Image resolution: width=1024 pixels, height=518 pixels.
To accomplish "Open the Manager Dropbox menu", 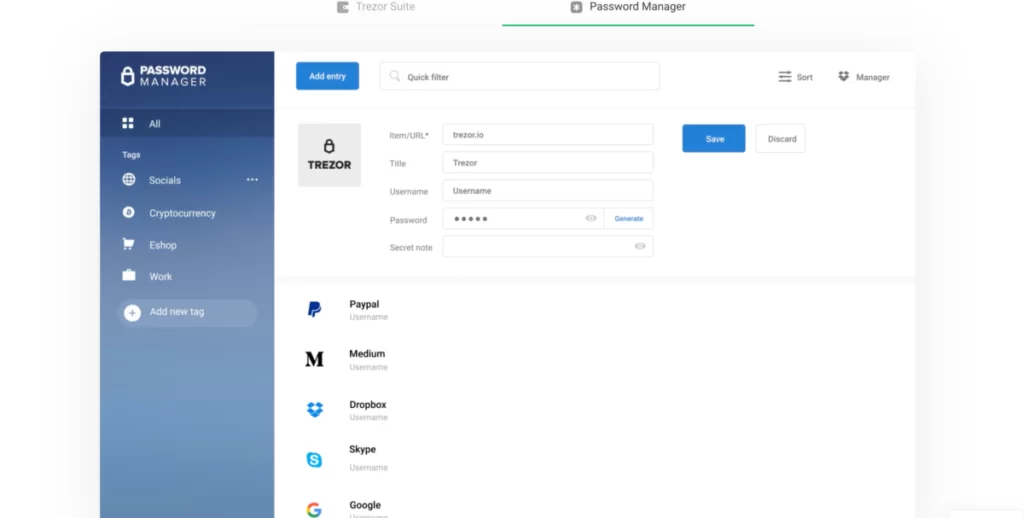I will 863,76.
